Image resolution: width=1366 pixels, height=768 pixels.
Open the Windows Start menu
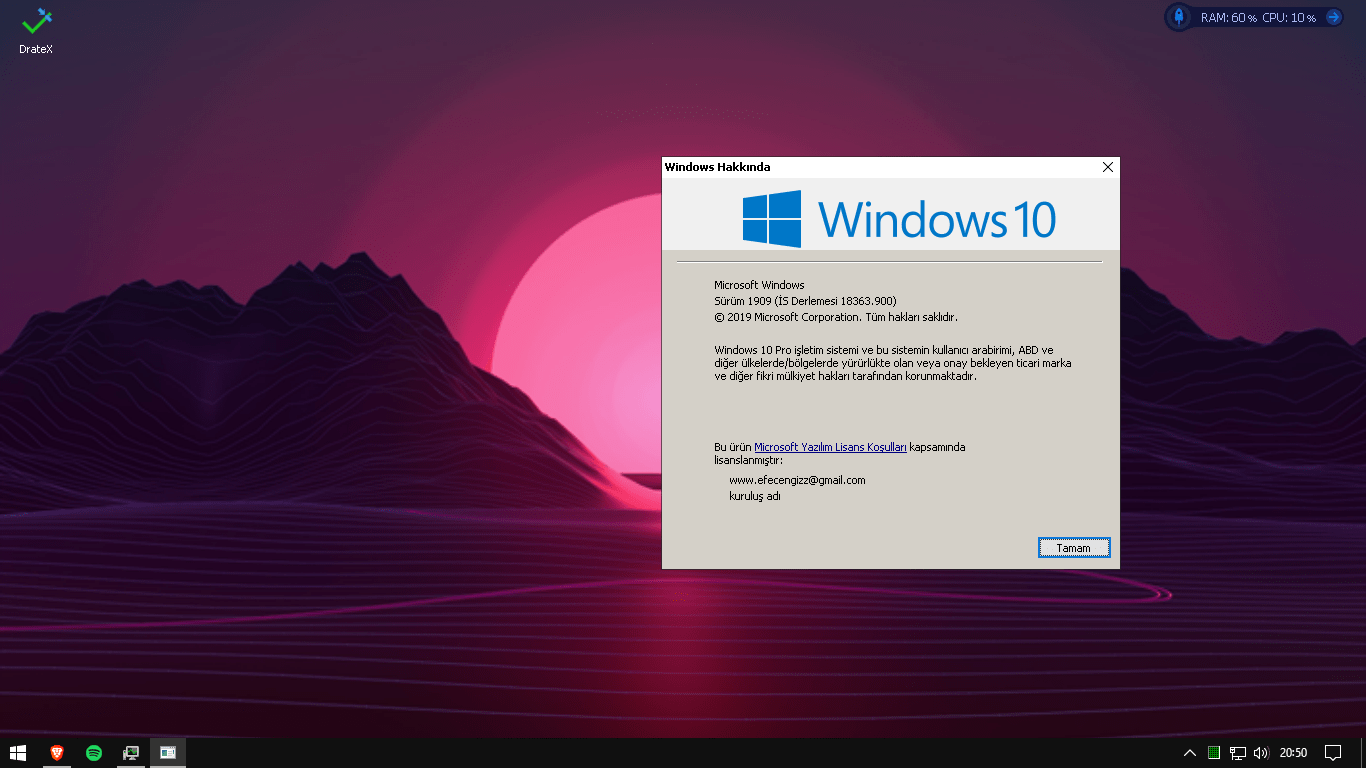pyautogui.click(x=18, y=753)
